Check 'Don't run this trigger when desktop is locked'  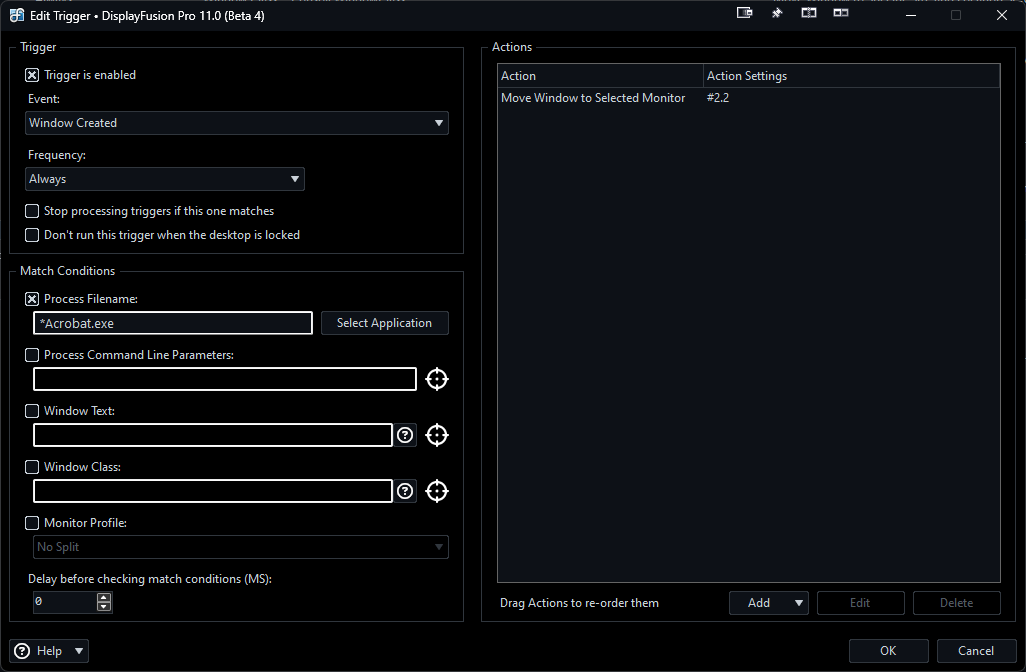[32, 235]
